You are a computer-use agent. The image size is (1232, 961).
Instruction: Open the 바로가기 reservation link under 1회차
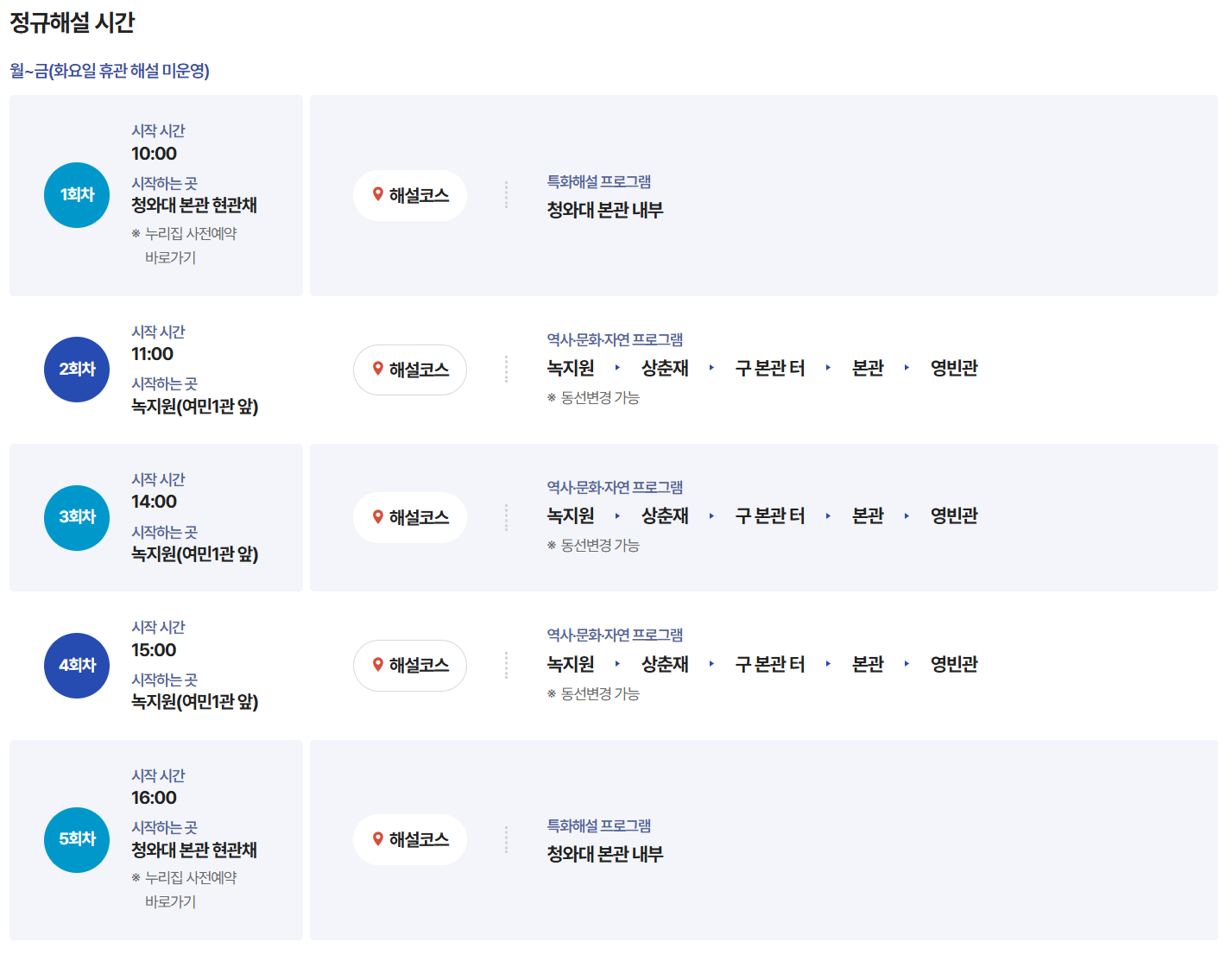click(171, 256)
